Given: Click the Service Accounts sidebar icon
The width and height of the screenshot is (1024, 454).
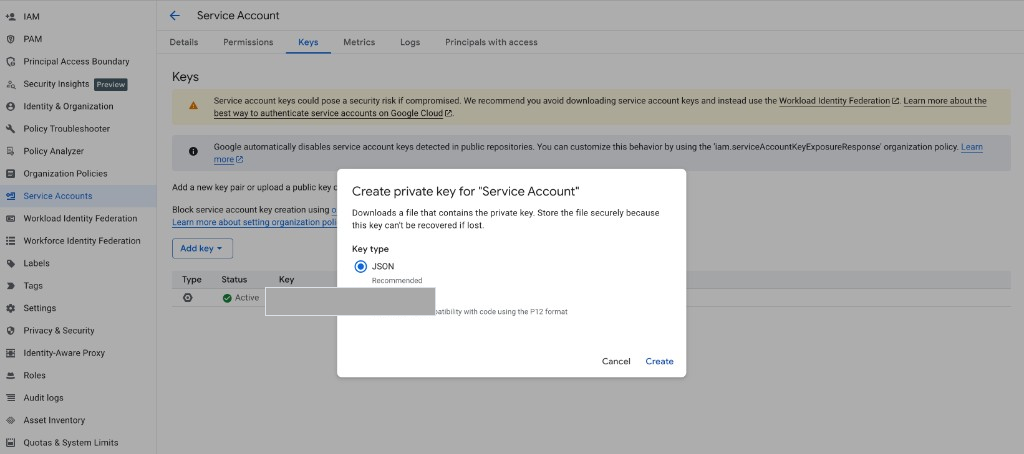Looking at the screenshot, I should (x=10, y=196).
